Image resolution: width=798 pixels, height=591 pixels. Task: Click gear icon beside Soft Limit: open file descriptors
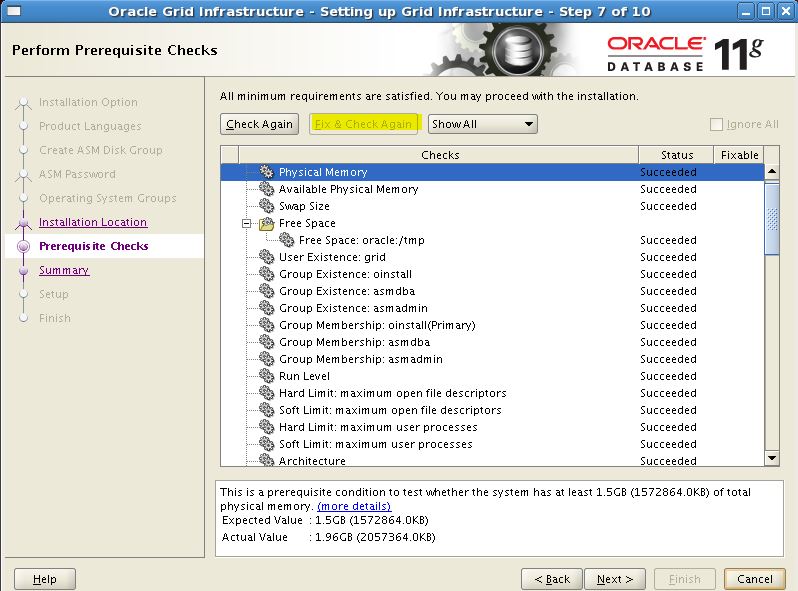266,410
